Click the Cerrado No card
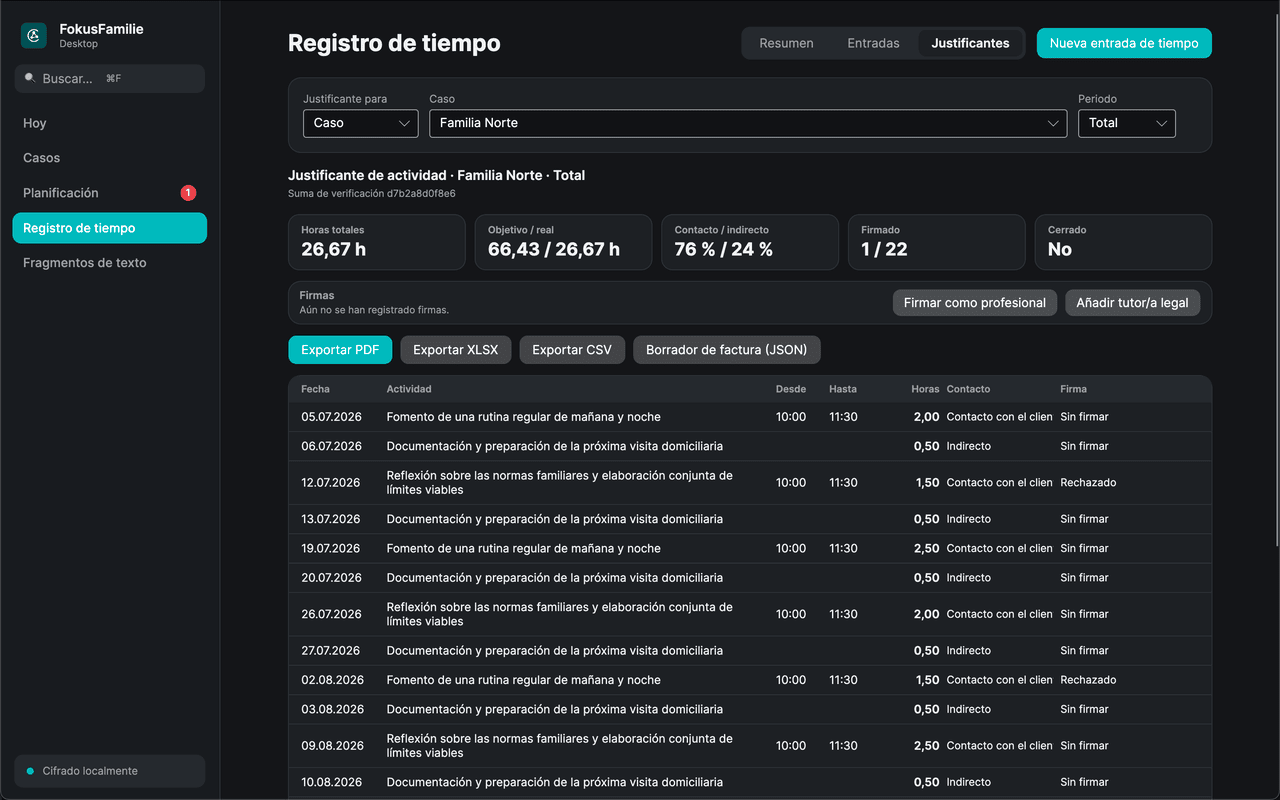Screen dimensions: 1280x800 click(1123, 242)
